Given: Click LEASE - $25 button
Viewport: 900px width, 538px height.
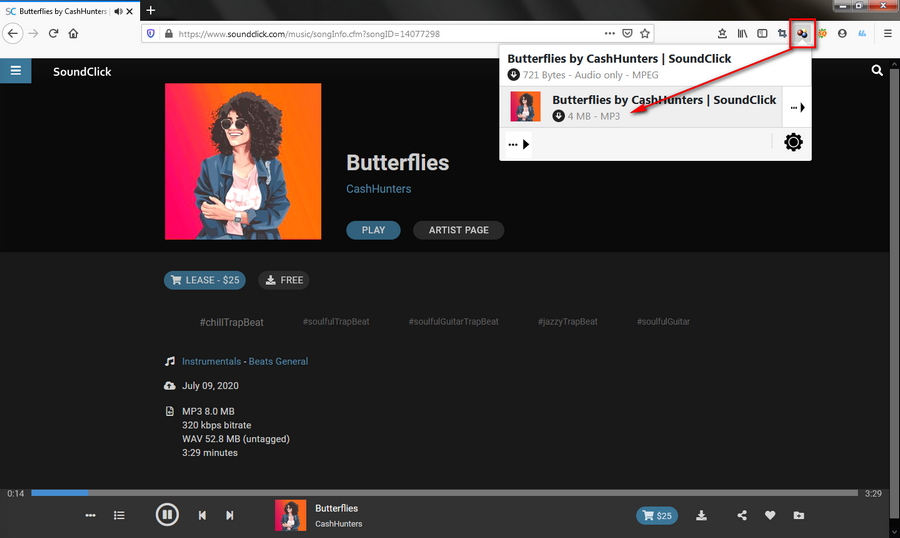Looking at the screenshot, I should (205, 280).
